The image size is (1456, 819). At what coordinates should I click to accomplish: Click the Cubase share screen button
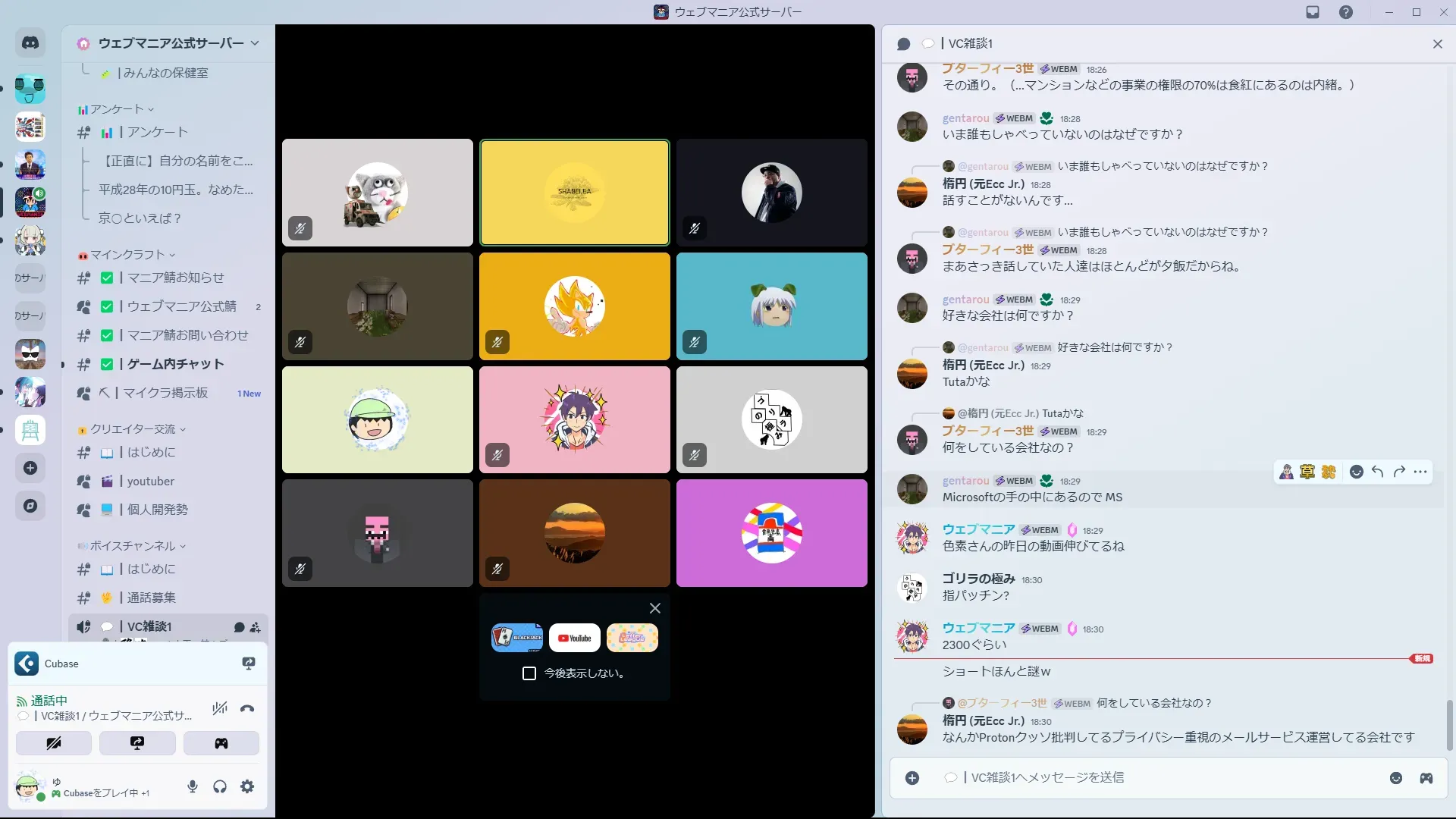pos(248,664)
